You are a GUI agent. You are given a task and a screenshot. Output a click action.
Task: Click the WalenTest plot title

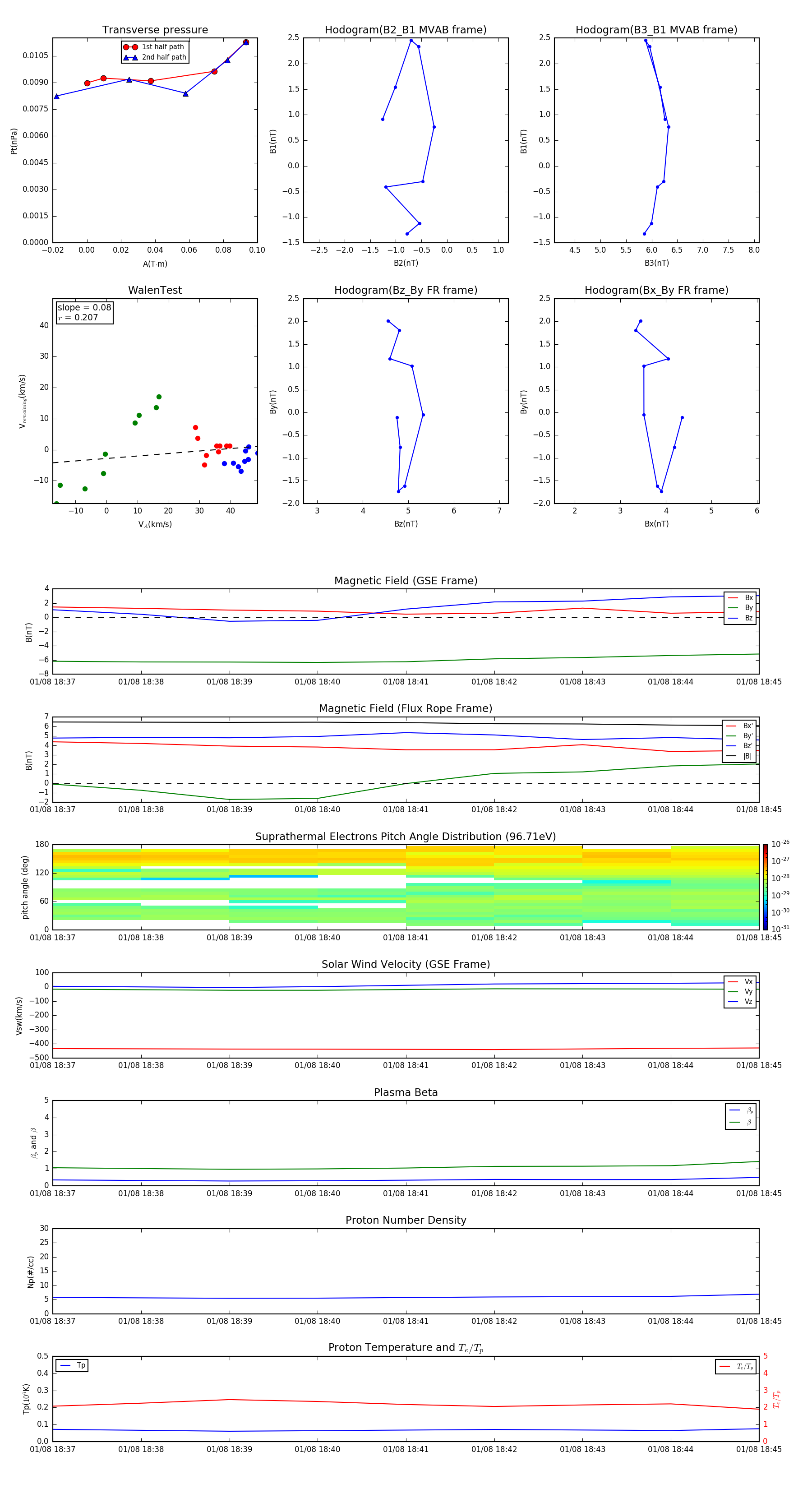click(x=155, y=290)
